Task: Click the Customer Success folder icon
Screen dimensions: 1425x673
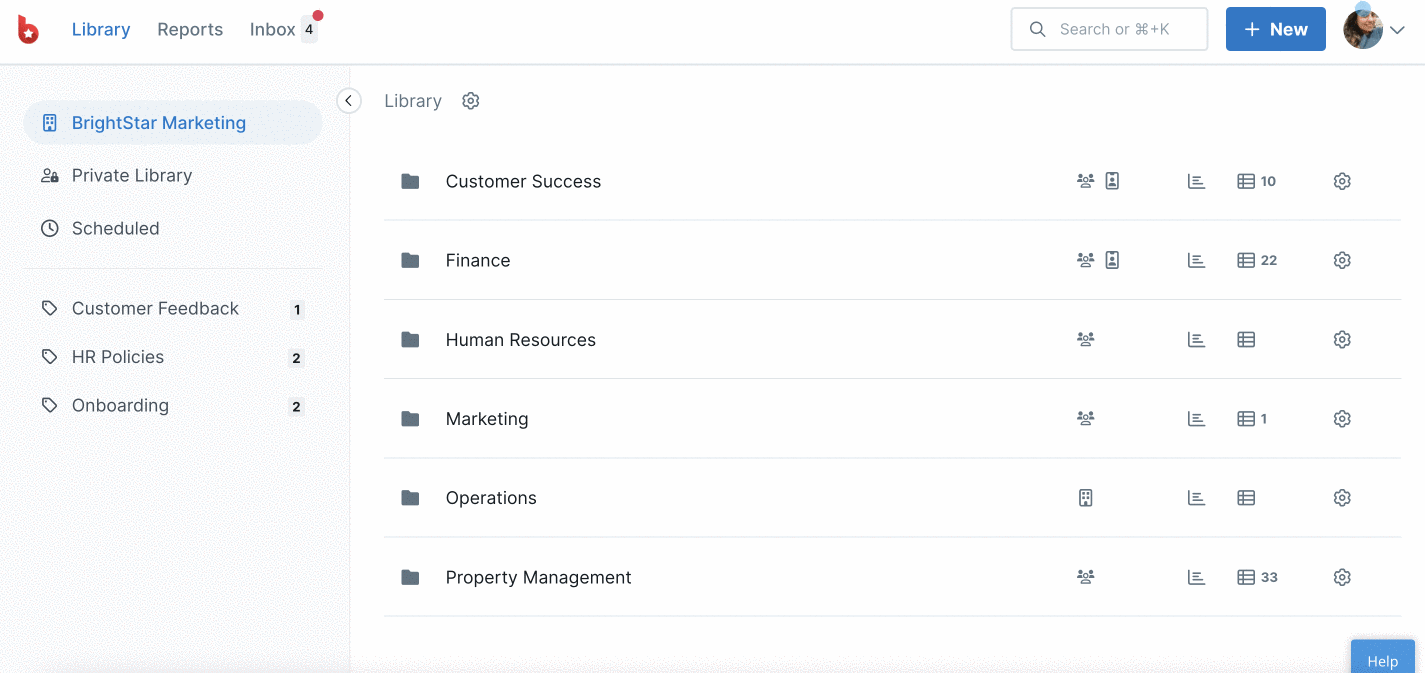Action: click(x=410, y=181)
